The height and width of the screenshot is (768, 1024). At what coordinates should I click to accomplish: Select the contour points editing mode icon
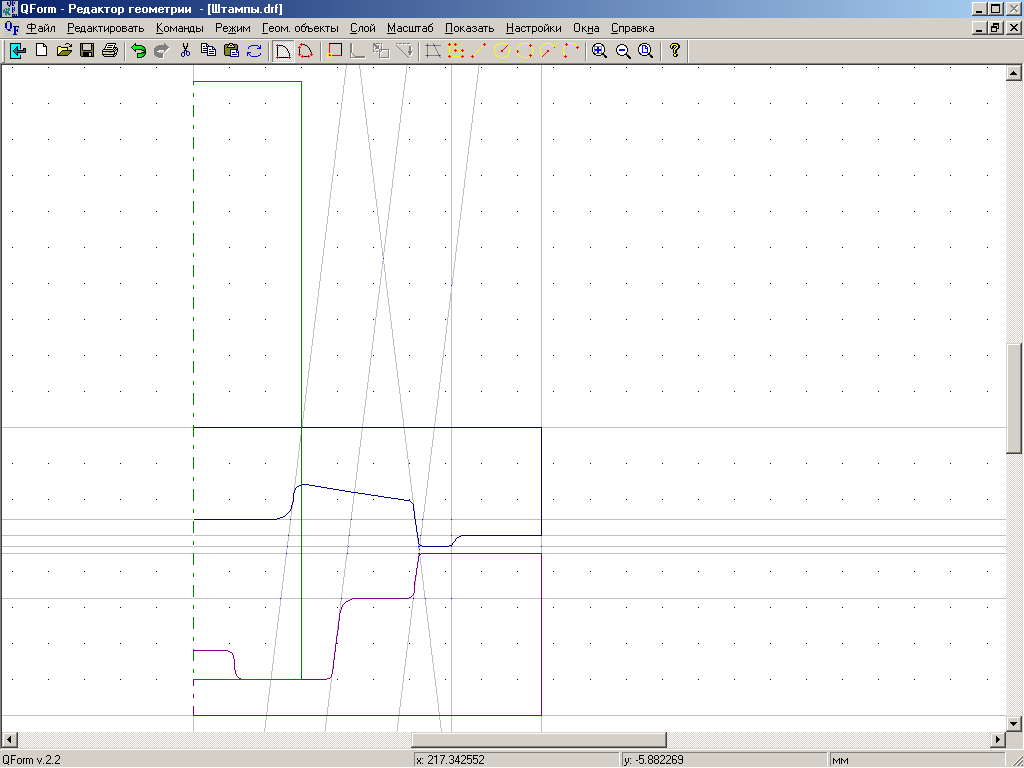coord(305,51)
